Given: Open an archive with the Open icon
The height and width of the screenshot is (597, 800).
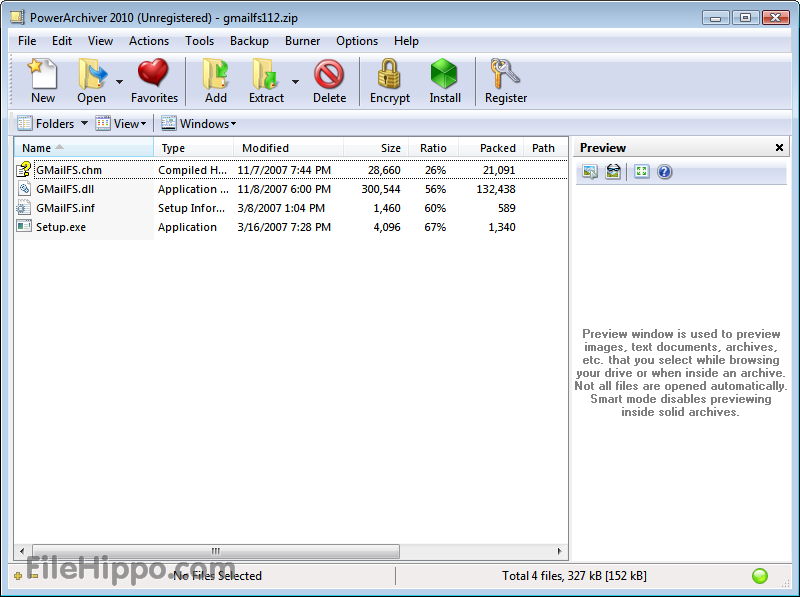Looking at the screenshot, I should click(92, 74).
